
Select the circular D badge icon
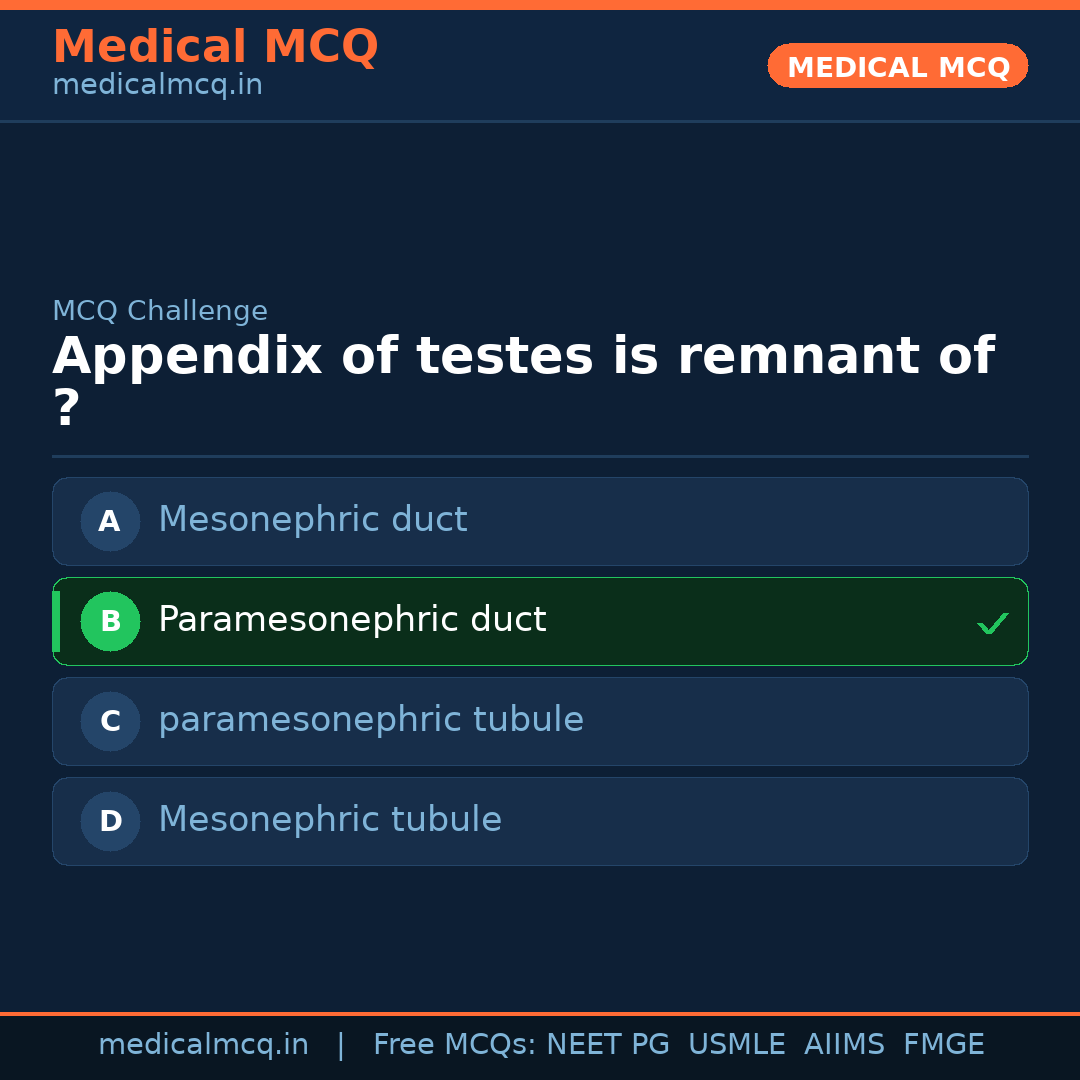[x=110, y=821]
